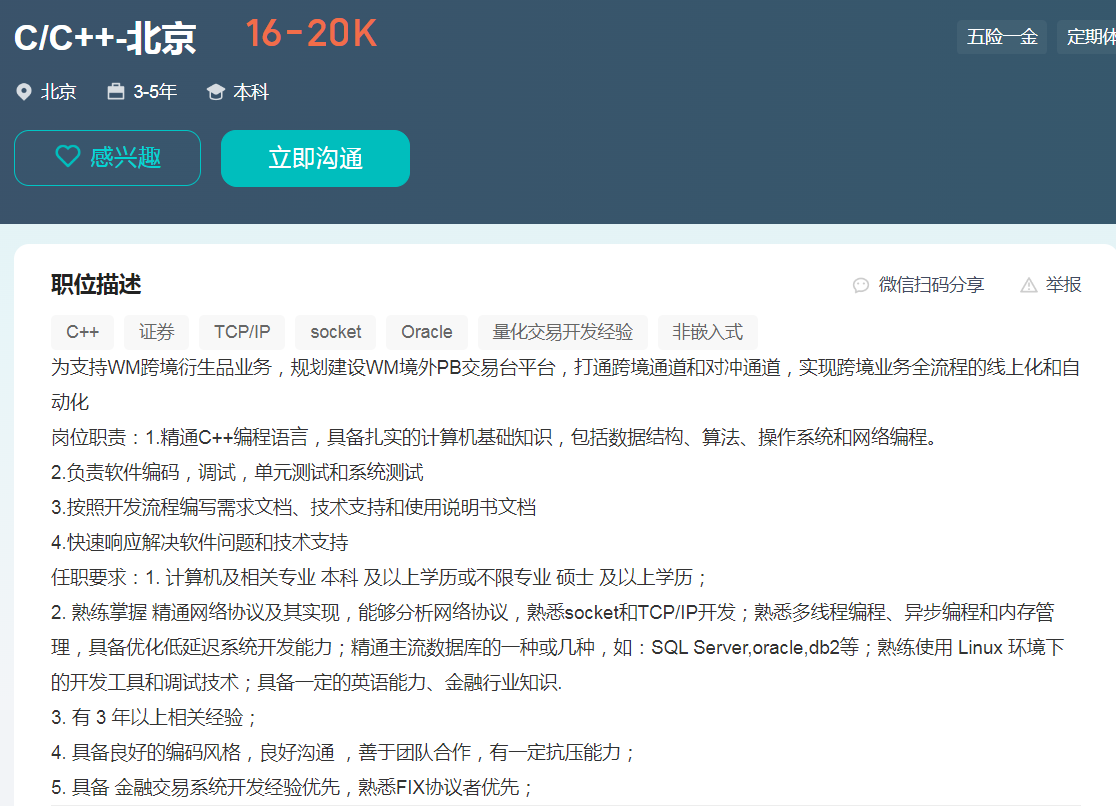Screen dimensions: 1116x806
Task: Click the TCP/IP skill tag
Action: 242,332
